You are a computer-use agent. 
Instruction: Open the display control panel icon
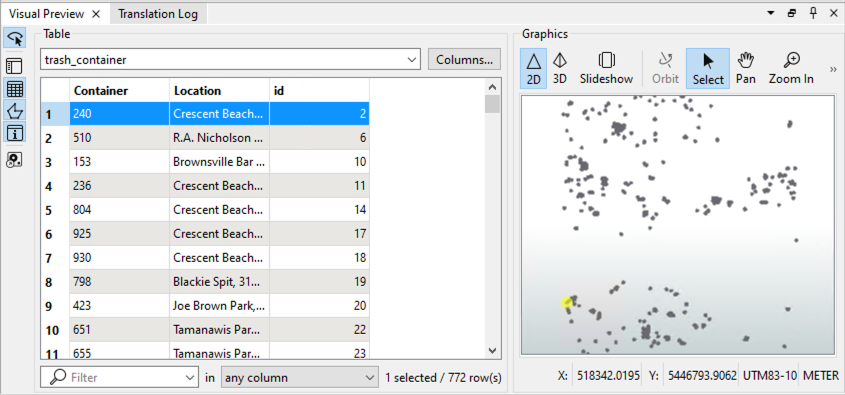(x=15, y=66)
